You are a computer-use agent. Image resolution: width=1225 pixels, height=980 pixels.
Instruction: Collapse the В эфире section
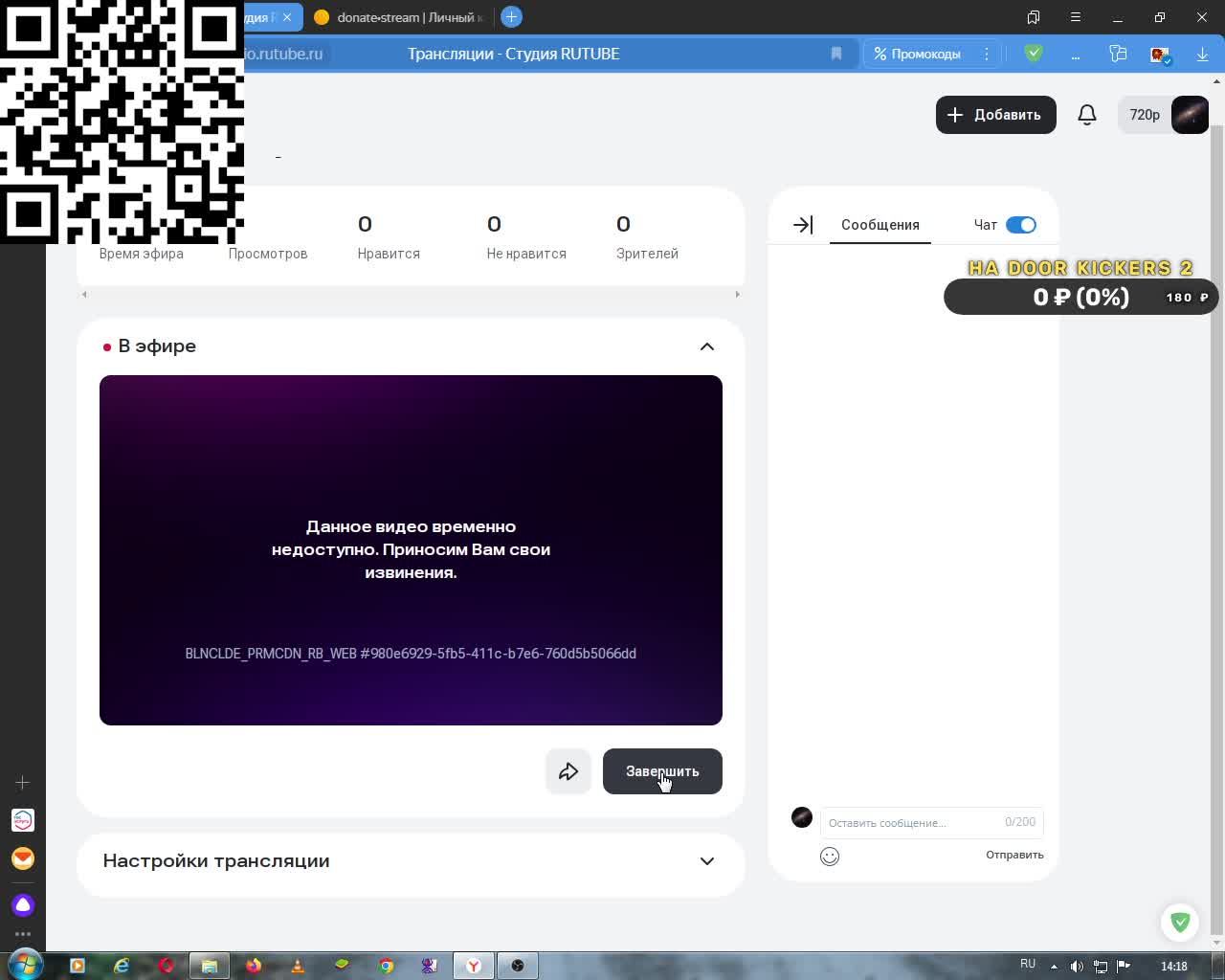tap(707, 346)
